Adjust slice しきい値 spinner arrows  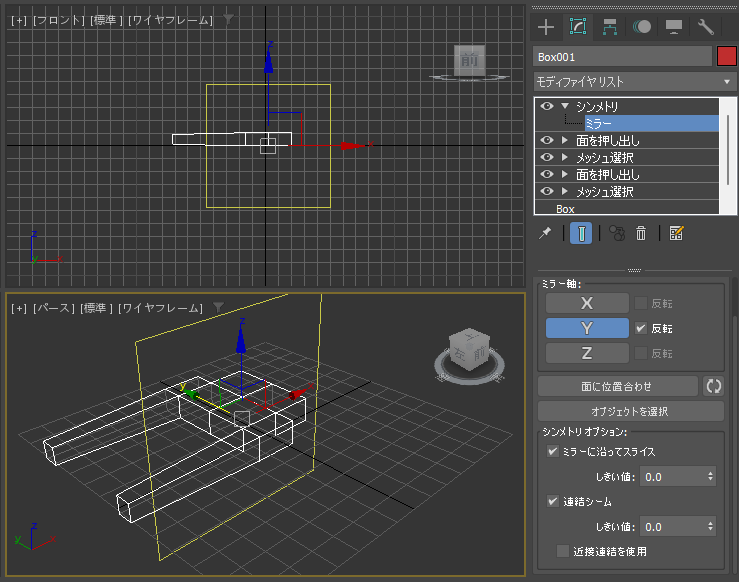tap(710, 477)
